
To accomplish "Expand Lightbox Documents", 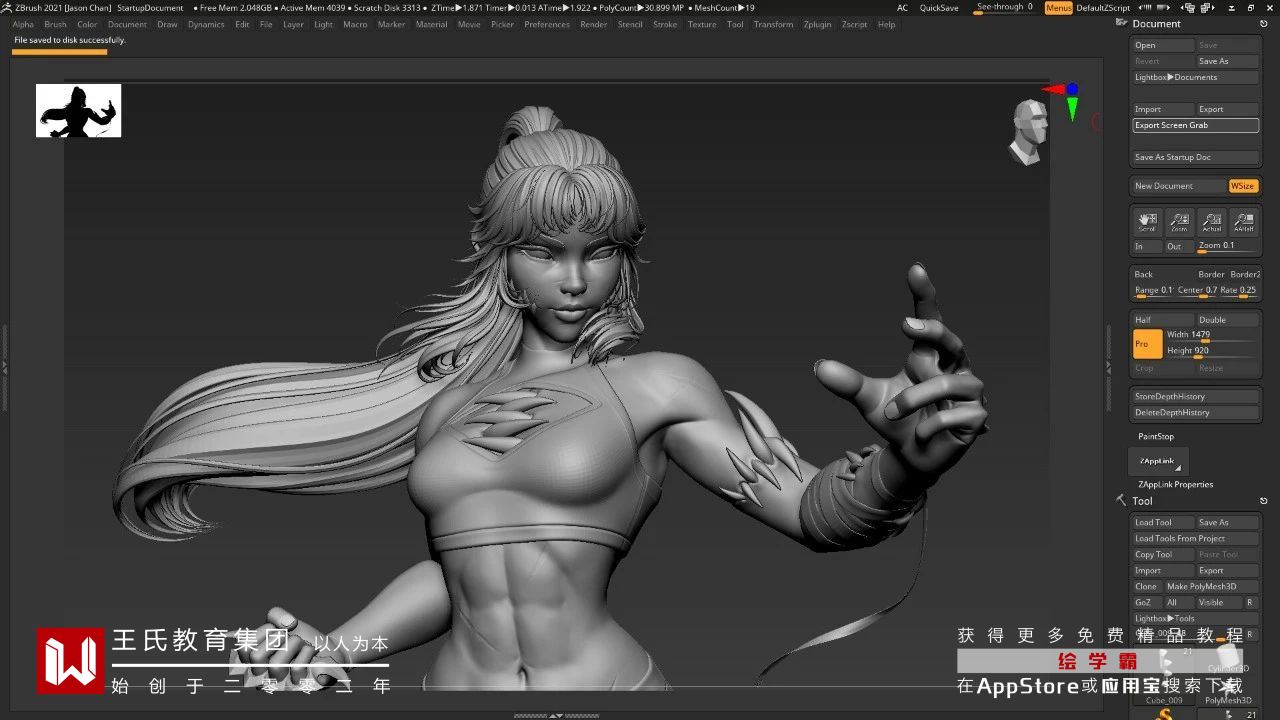I will pos(1195,77).
